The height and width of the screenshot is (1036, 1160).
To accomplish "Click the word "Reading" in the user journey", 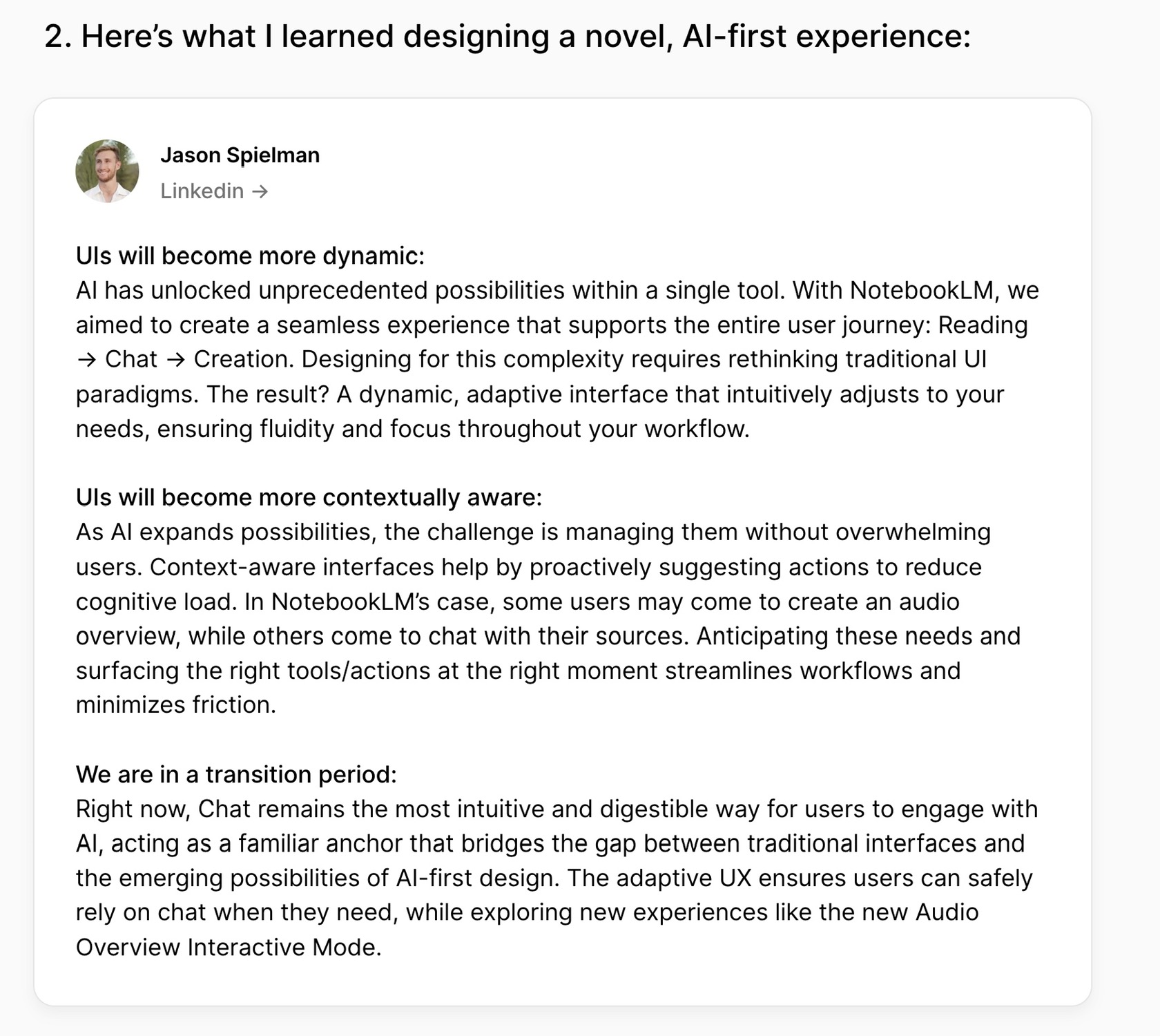I will pyautogui.click(x=983, y=325).
